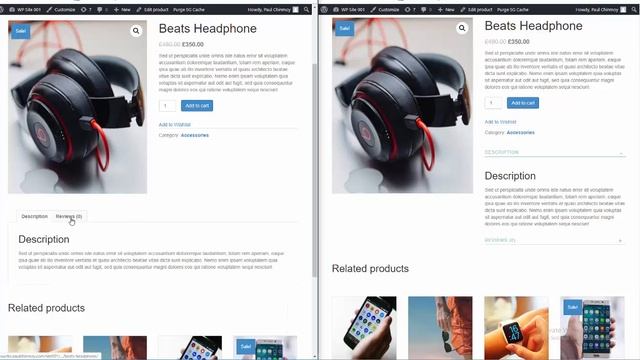This screenshot has height=360, width=640.
Task: Select Description tab in left window
Action: (35, 216)
